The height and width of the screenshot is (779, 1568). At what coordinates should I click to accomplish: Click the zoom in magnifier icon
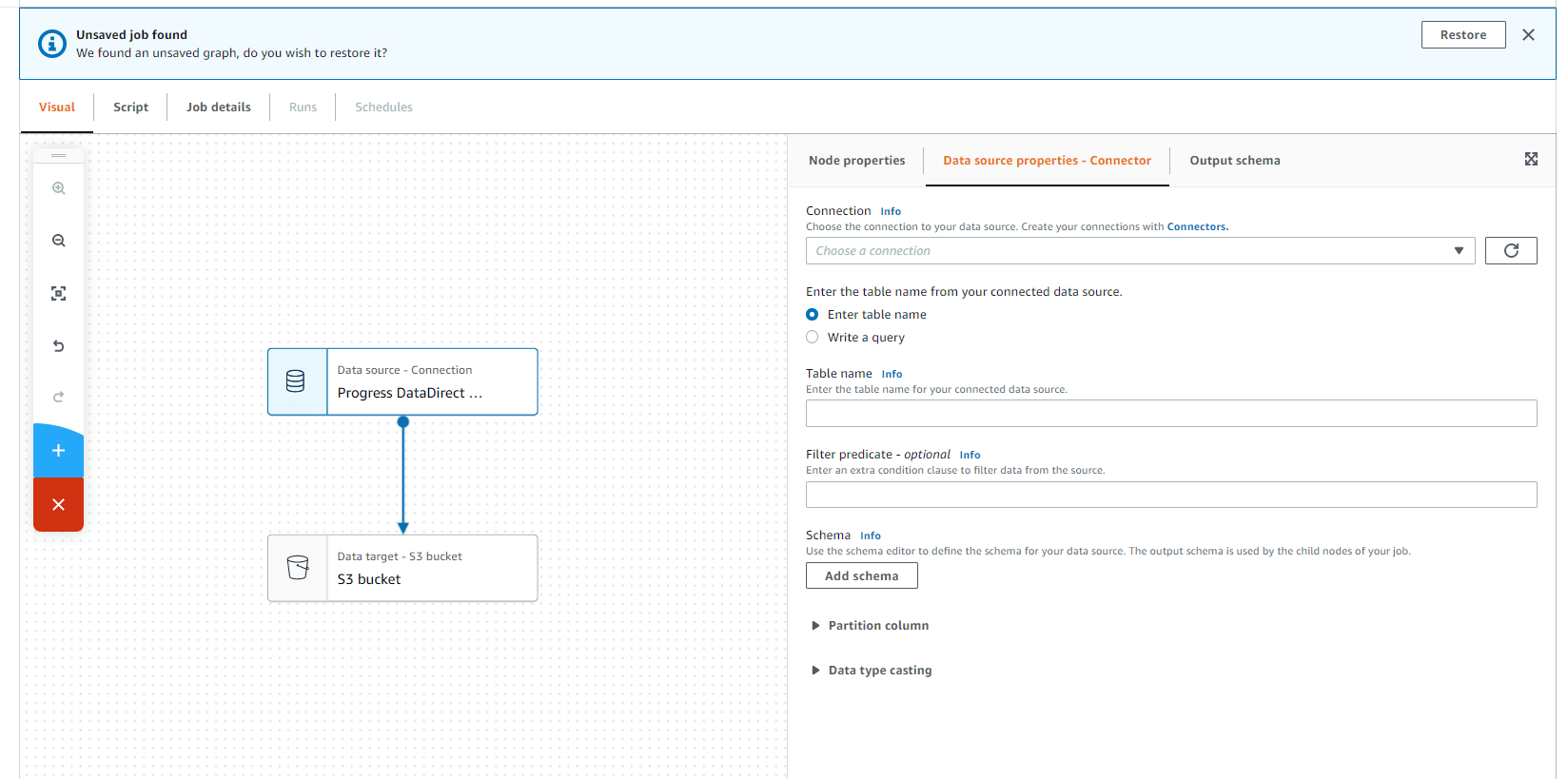pyautogui.click(x=58, y=188)
